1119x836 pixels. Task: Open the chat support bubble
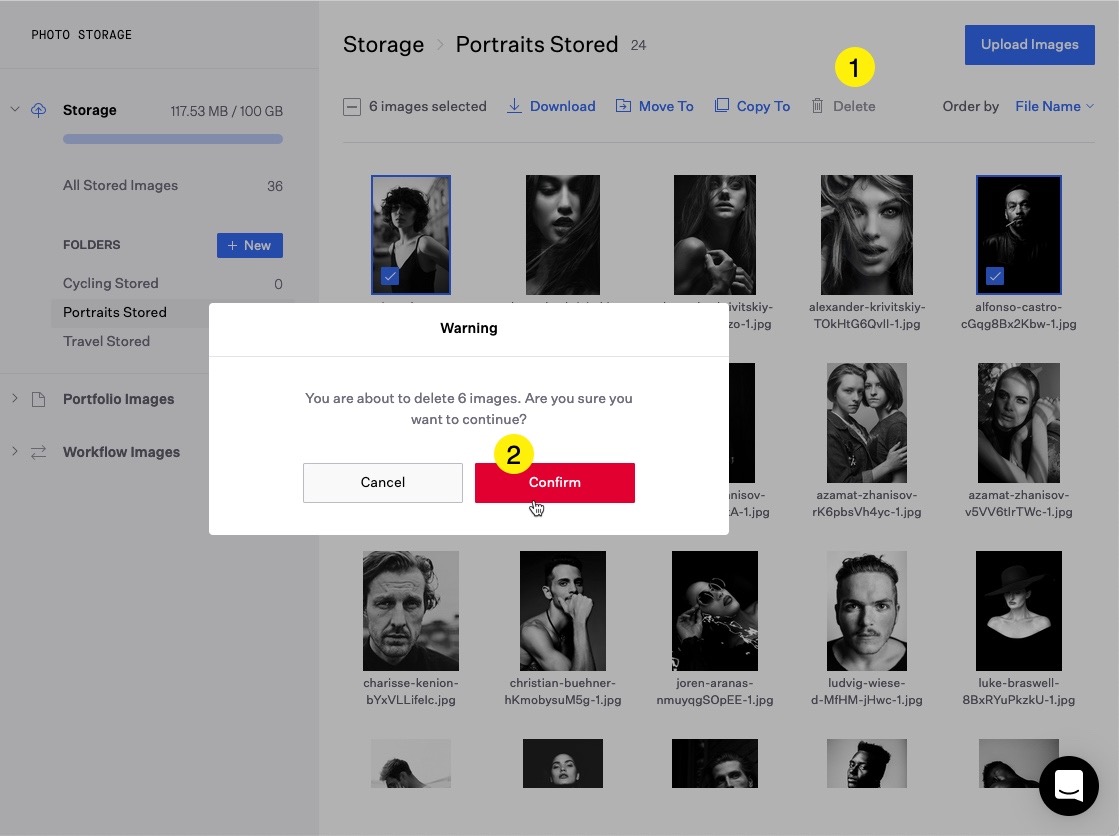(x=1068, y=785)
